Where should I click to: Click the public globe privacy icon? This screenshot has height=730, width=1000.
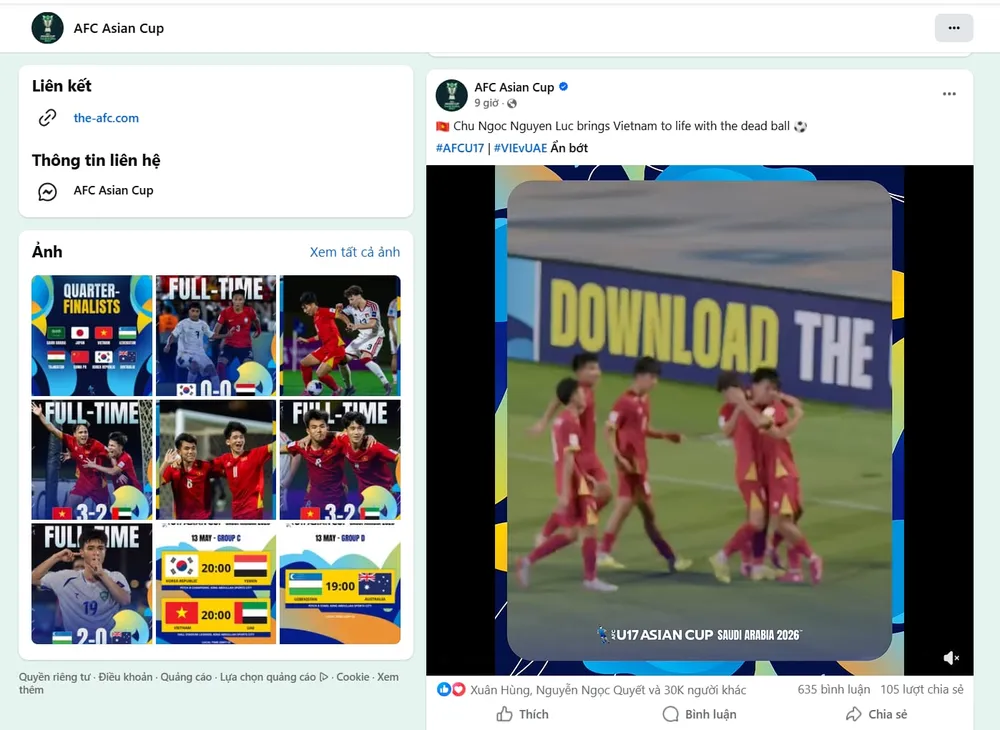point(512,103)
